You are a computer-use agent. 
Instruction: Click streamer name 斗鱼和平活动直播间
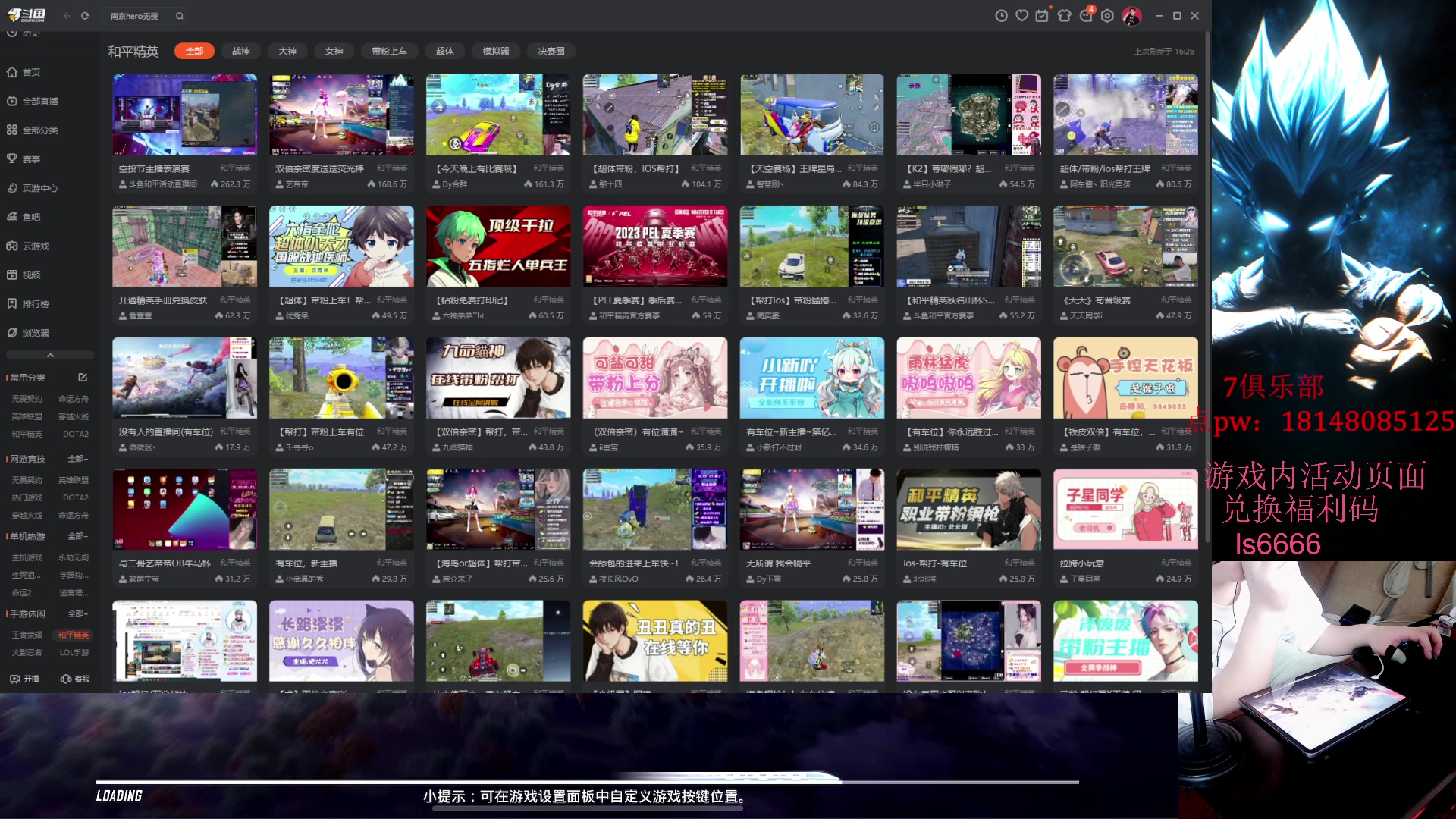162,184
